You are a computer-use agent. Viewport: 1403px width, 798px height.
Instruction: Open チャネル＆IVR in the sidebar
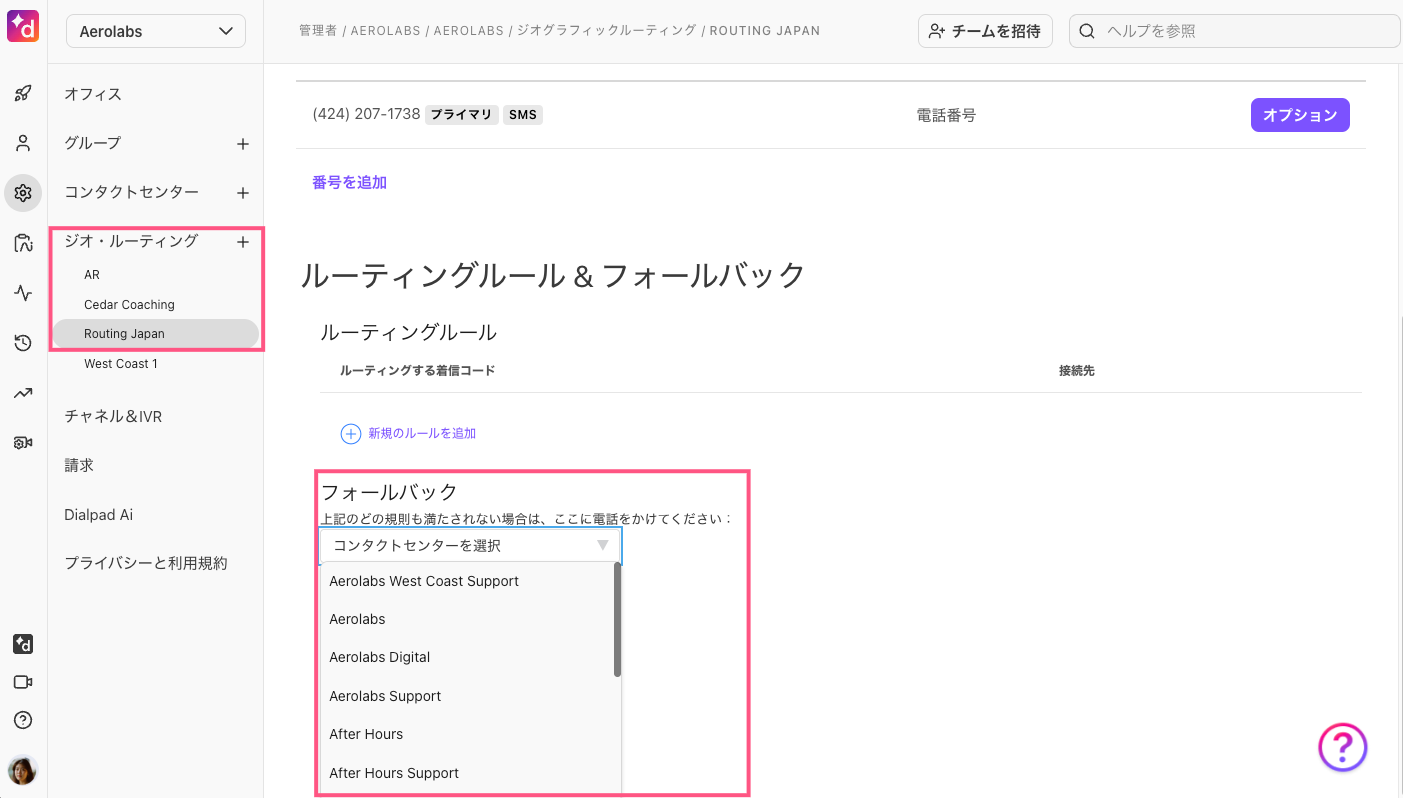113,416
